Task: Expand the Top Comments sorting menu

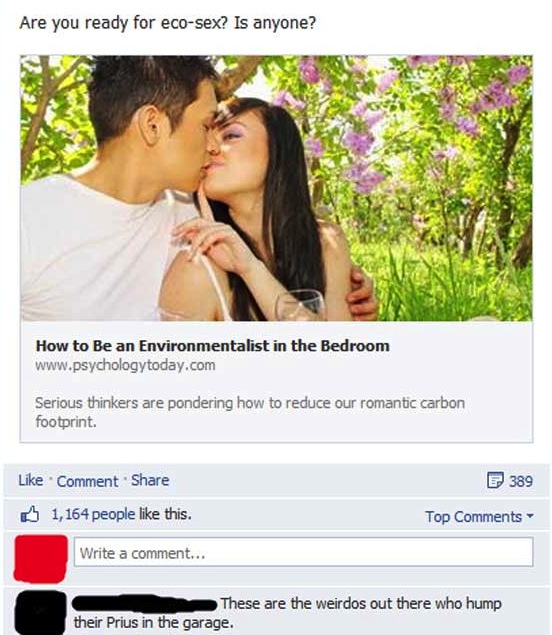Action: [x=479, y=517]
